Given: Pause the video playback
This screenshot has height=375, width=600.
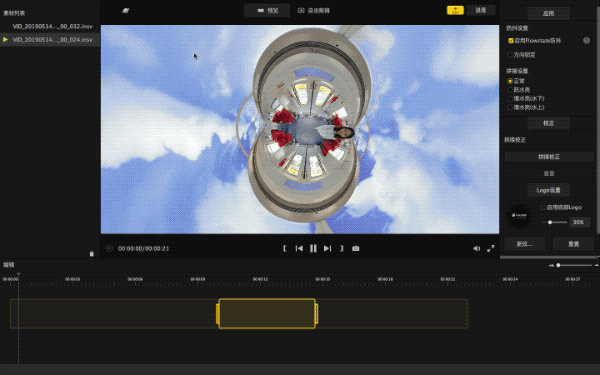Looking at the screenshot, I should point(313,248).
